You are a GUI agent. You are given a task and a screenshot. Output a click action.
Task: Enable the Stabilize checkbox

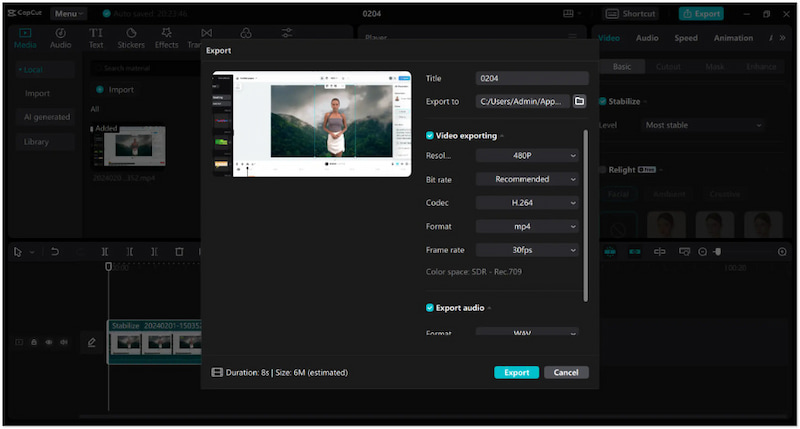click(603, 101)
